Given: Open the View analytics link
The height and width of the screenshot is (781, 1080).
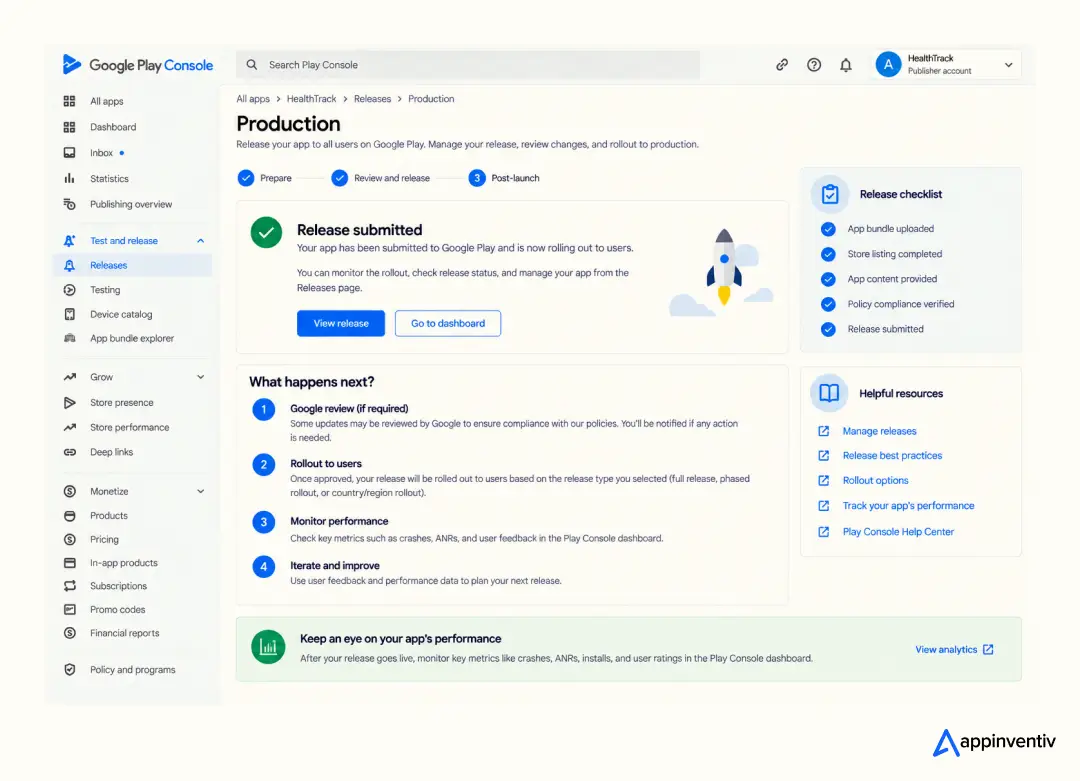Looking at the screenshot, I should tap(954, 649).
